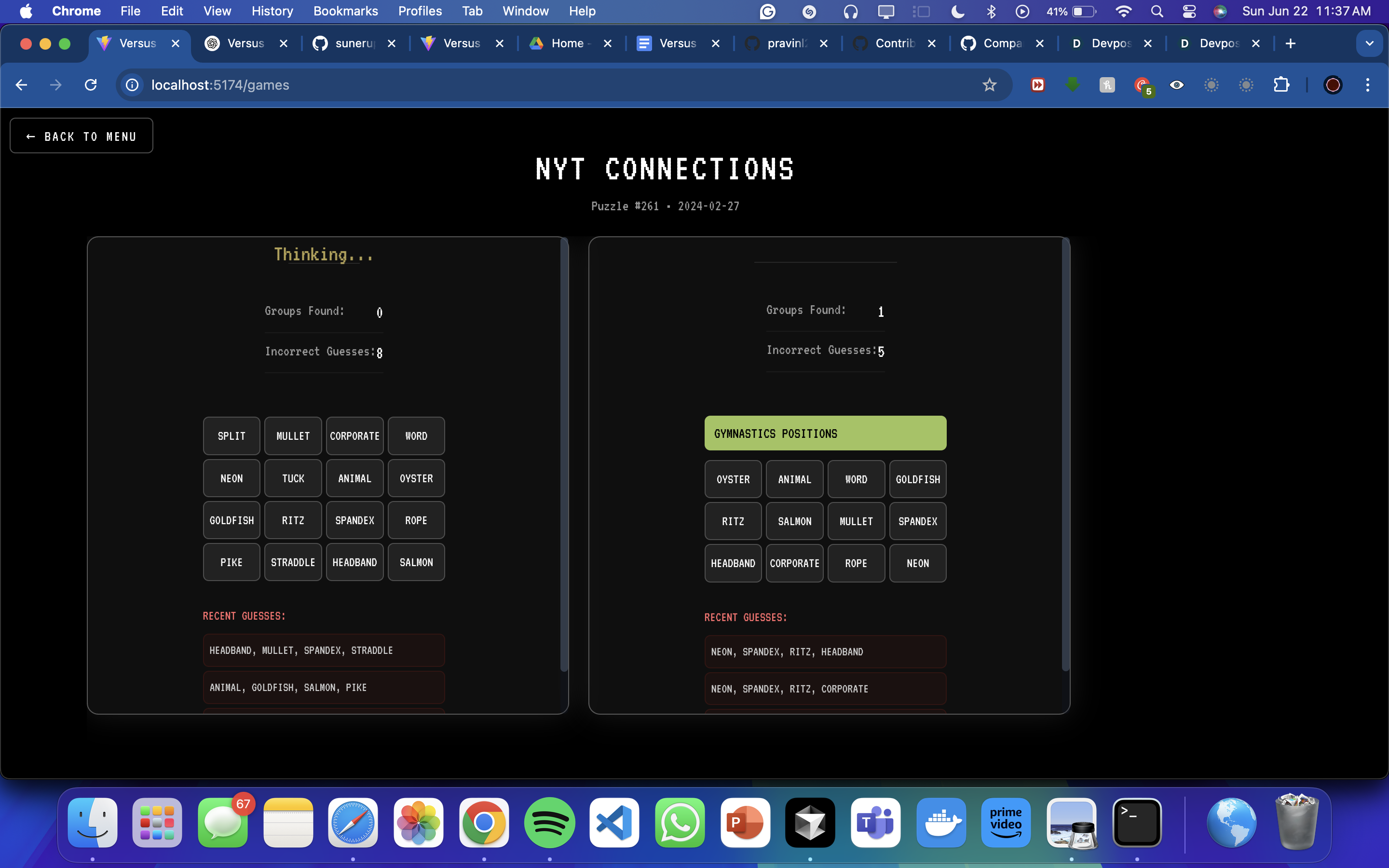Launch Visual Studio Code from dock
Screen dimensions: 1389x868
click(614, 822)
